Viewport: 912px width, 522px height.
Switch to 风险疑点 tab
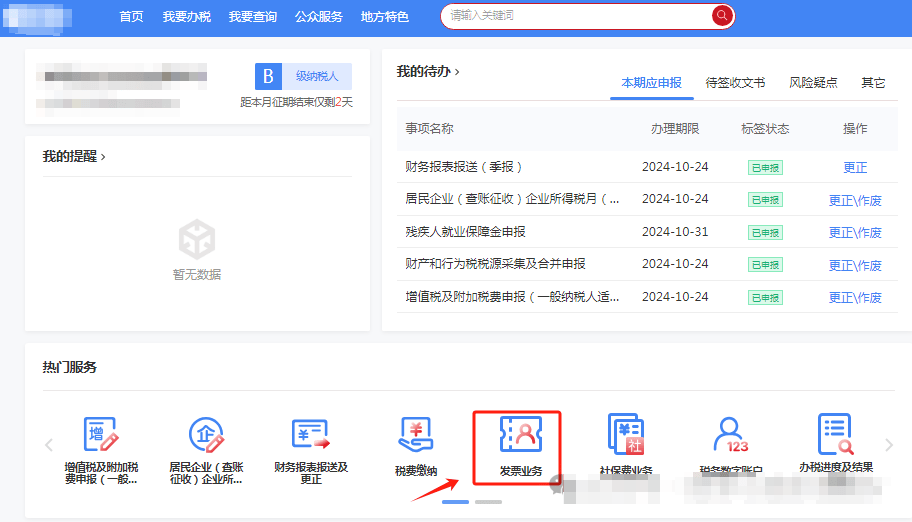pos(813,83)
